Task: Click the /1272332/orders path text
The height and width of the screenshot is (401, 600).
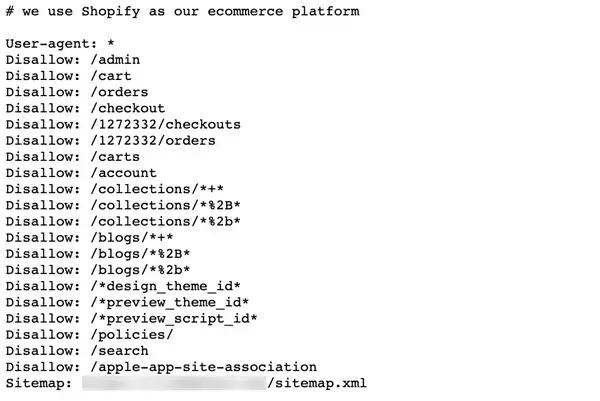Action: 153,140
